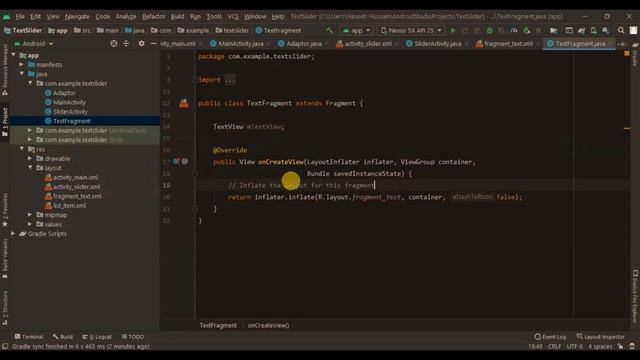Click the scroll-from-source target icon in Project panel
This screenshot has height=360, width=640.
[x=113, y=43]
